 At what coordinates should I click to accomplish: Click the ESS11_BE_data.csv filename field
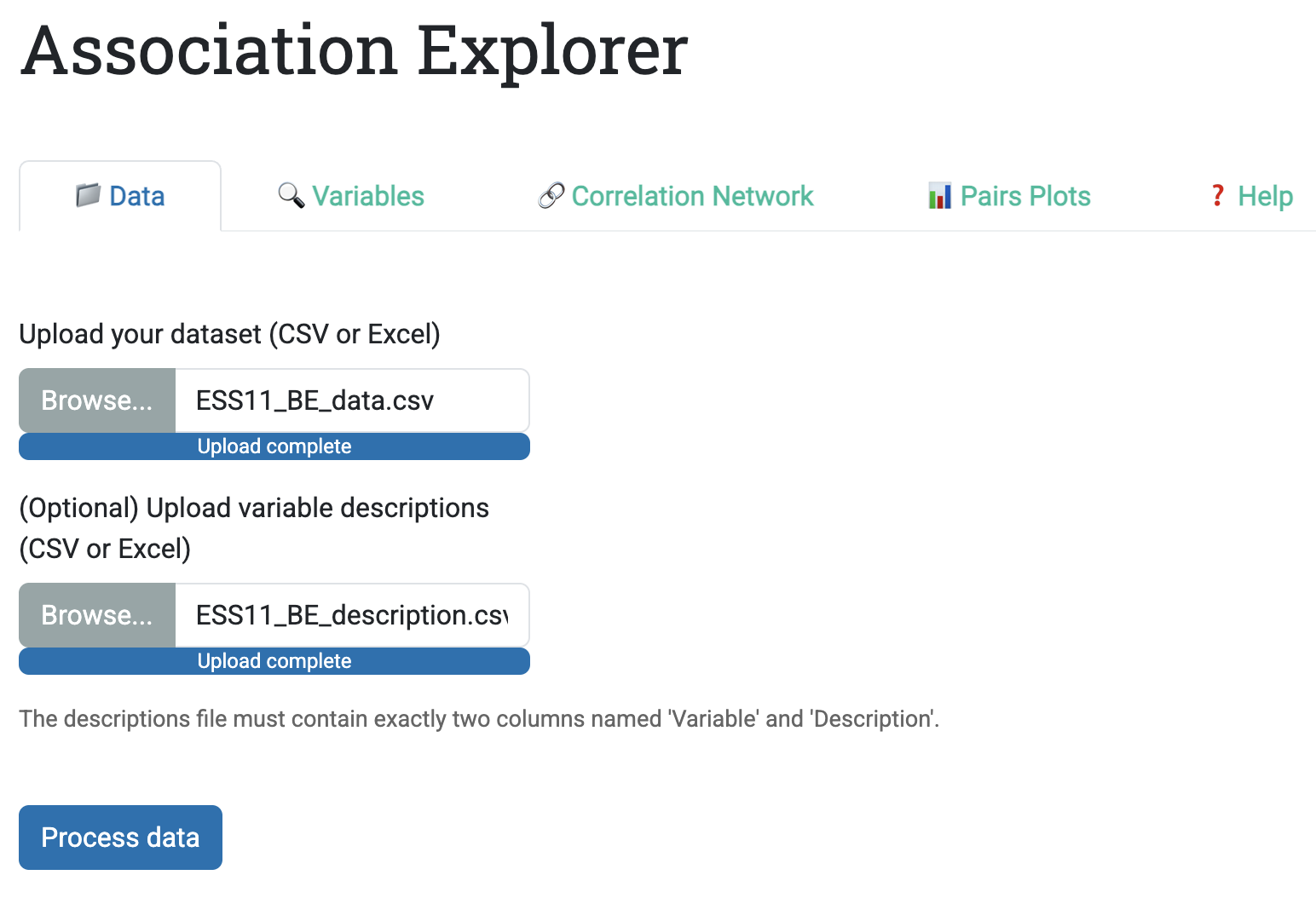pos(351,400)
